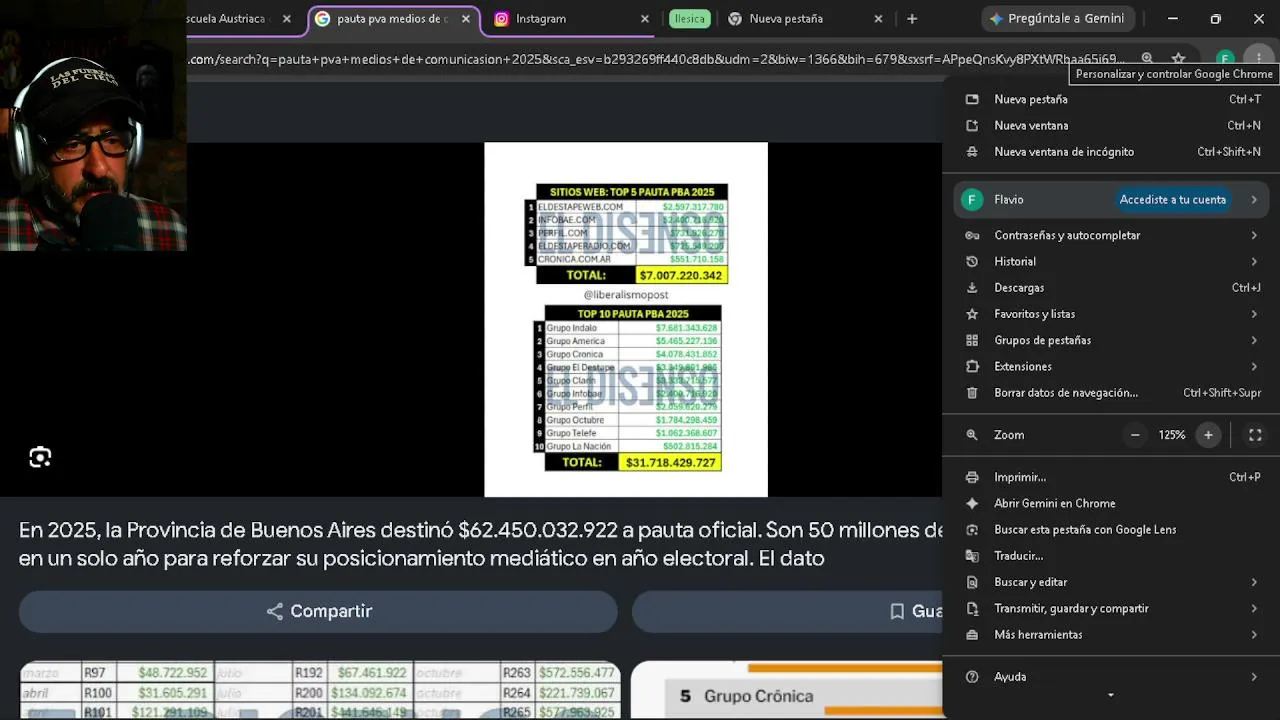Click the Compartir button below the caption
Image resolution: width=1280 pixels, height=720 pixels.
[x=318, y=611]
